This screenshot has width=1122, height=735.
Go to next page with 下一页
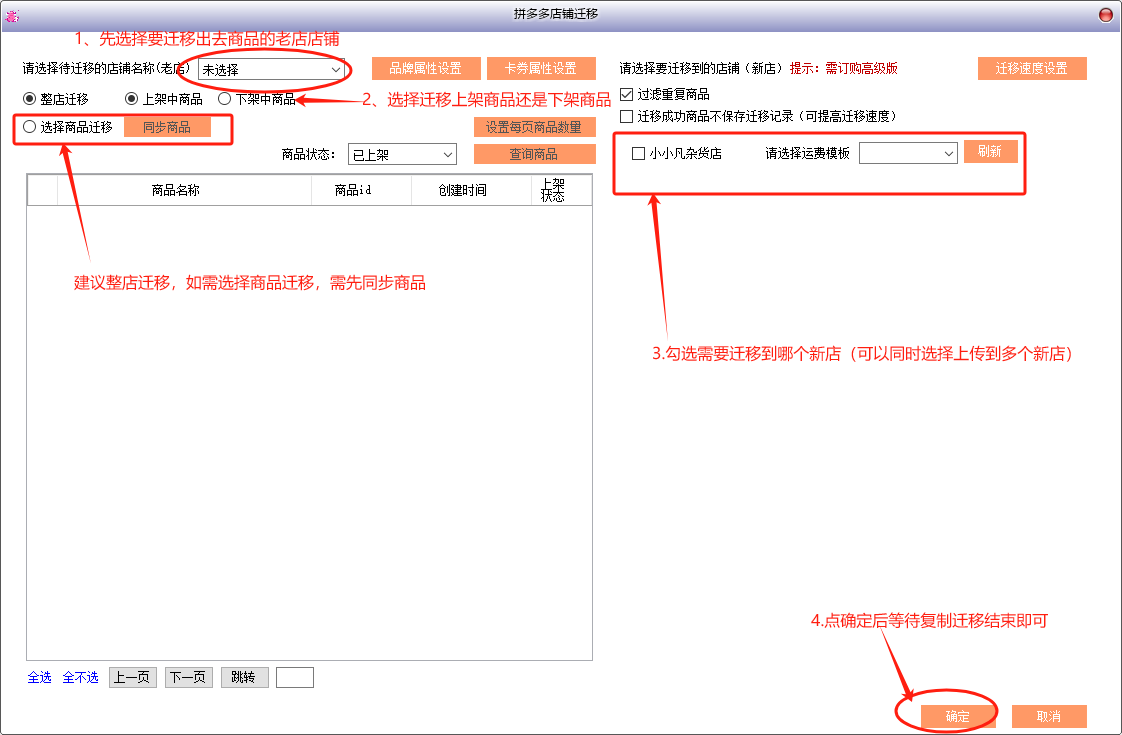(188, 677)
